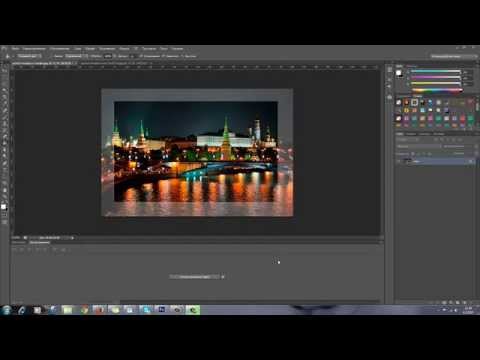Toggle lock transparent pixels icon in Layers panel

[x=413, y=154]
